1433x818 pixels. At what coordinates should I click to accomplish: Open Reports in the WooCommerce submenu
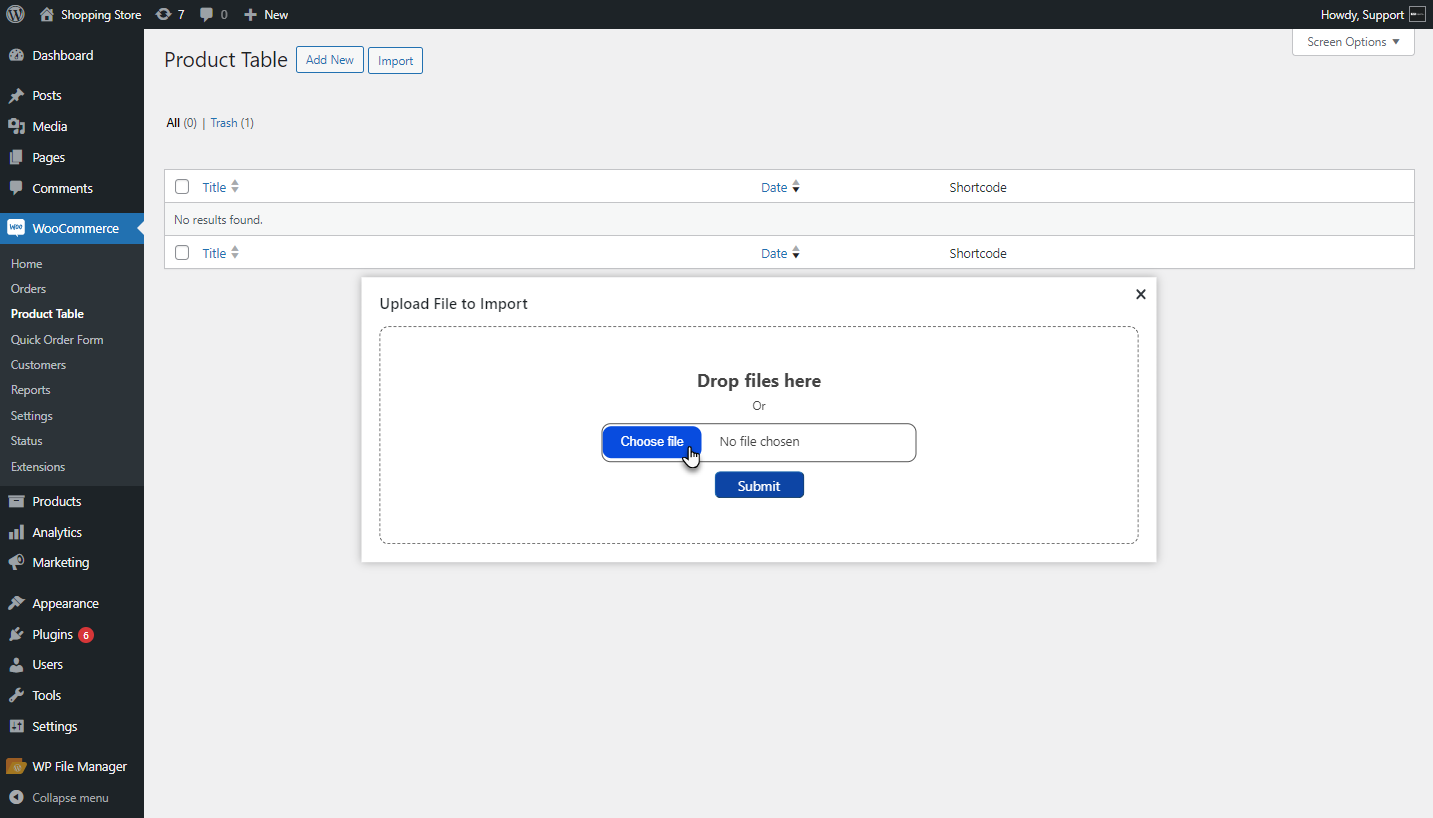[x=31, y=390]
